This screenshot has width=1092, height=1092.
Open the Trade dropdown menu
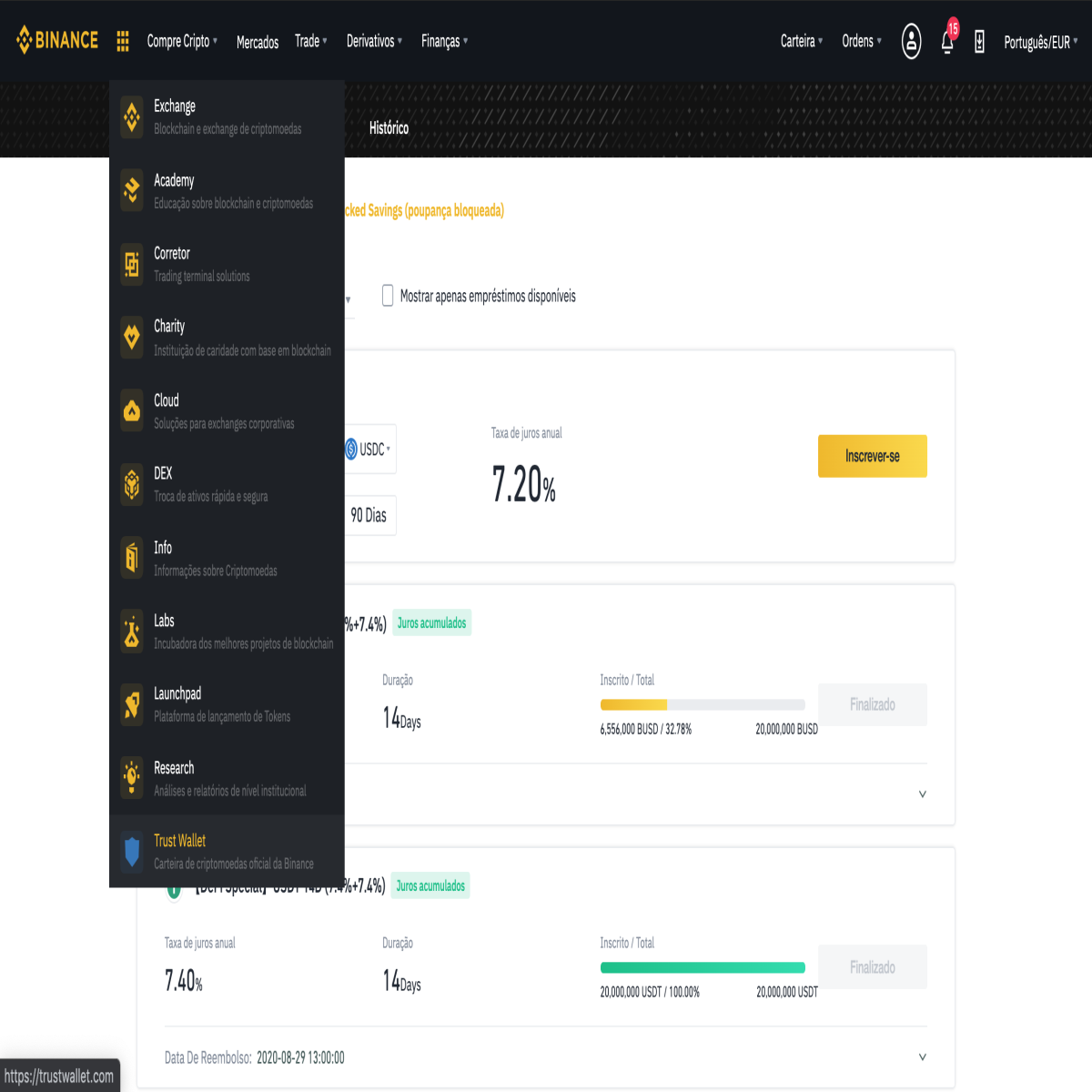pyautogui.click(x=310, y=41)
